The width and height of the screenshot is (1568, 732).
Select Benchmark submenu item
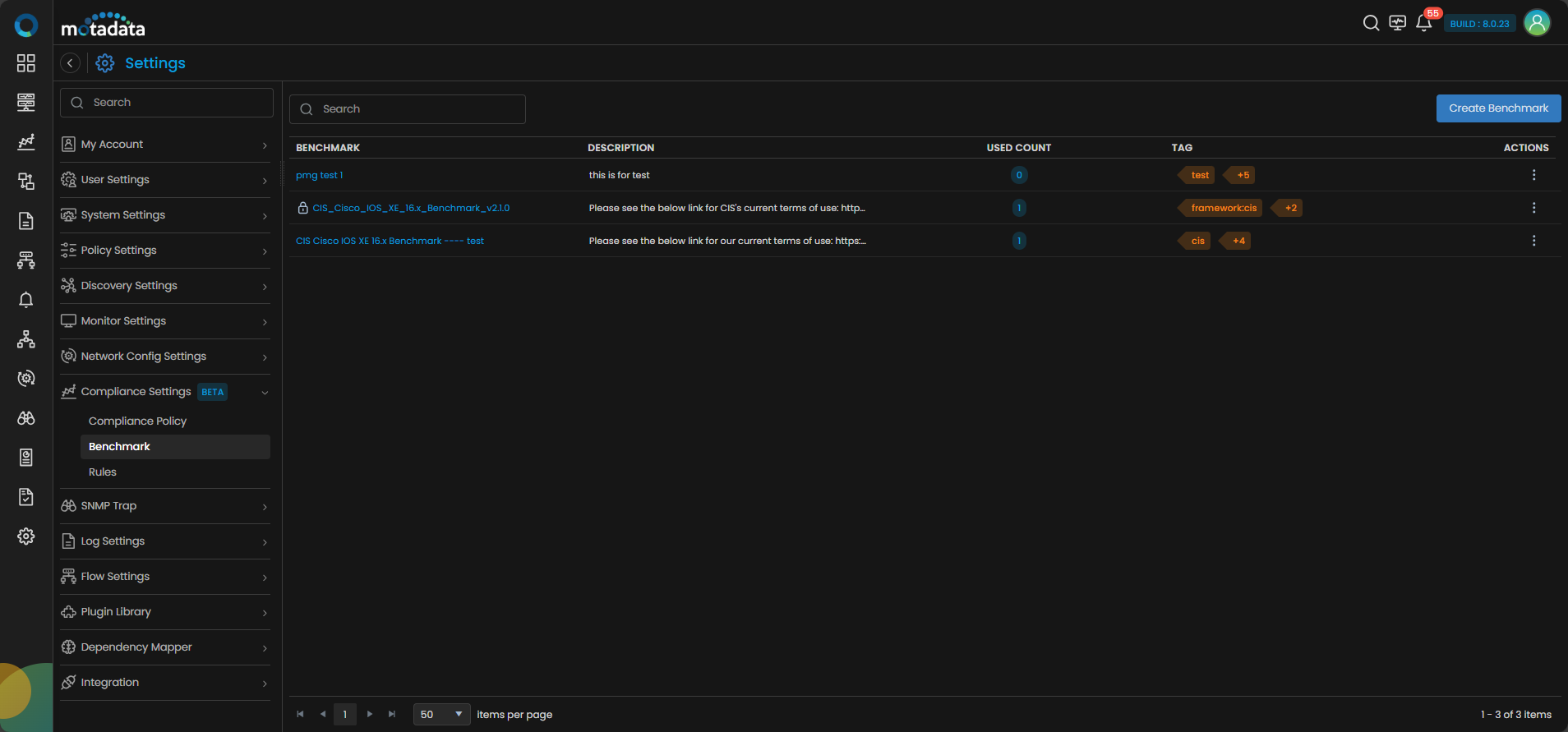pos(175,446)
